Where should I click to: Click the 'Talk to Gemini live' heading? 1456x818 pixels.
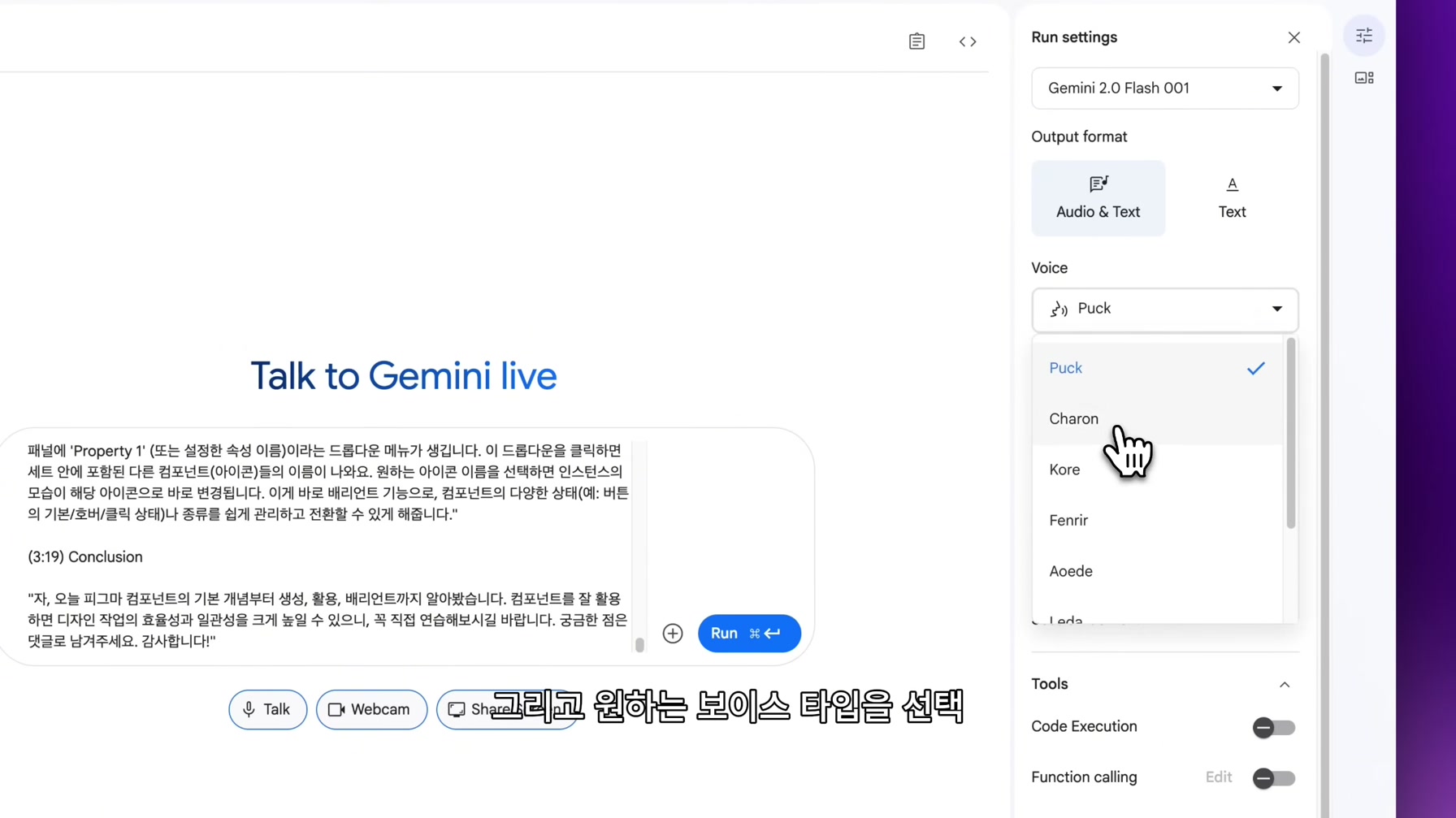point(403,376)
